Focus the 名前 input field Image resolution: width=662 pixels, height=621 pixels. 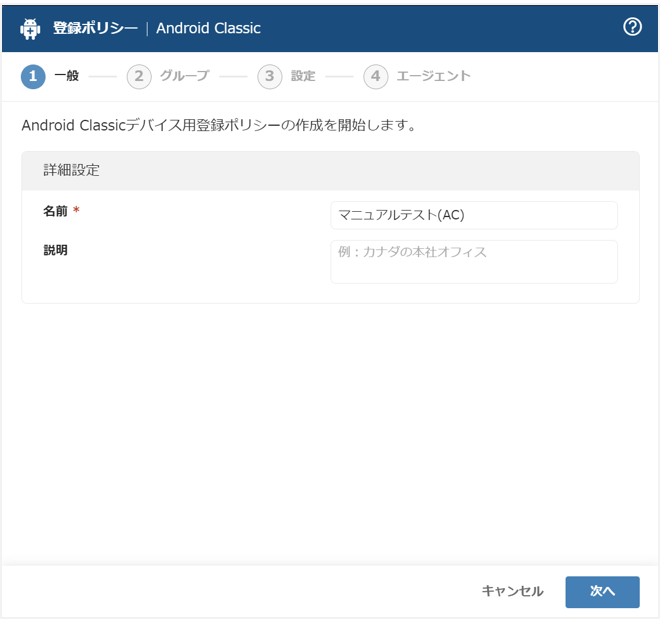click(474, 215)
